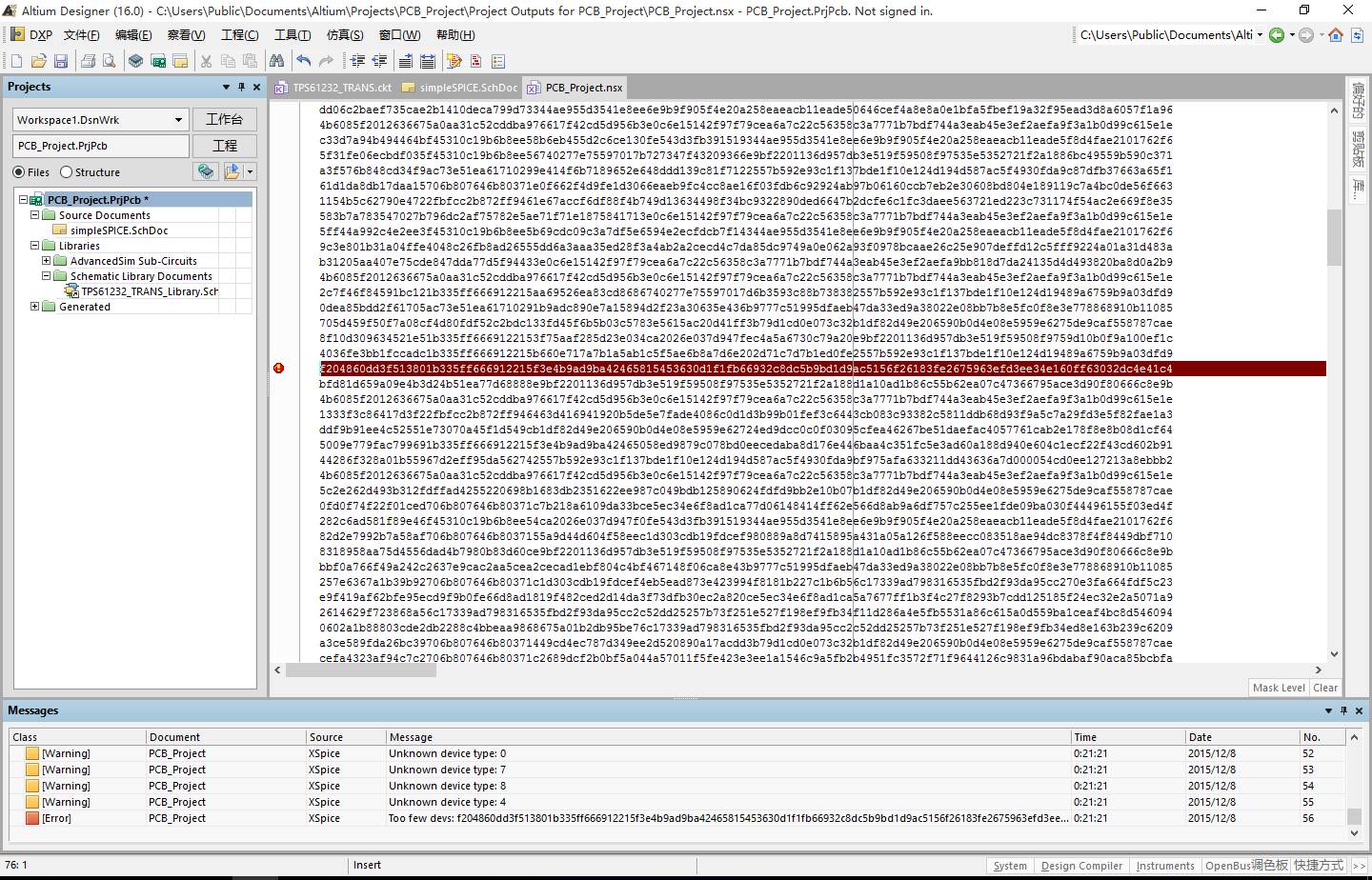Undo the last action
The image size is (1372, 880).
click(x=303, y=61)
